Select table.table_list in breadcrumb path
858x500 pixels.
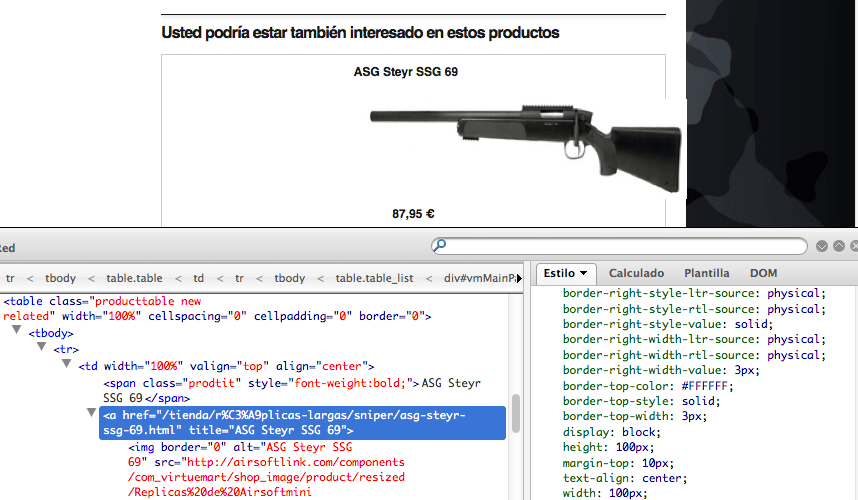(x=374, y=278)
